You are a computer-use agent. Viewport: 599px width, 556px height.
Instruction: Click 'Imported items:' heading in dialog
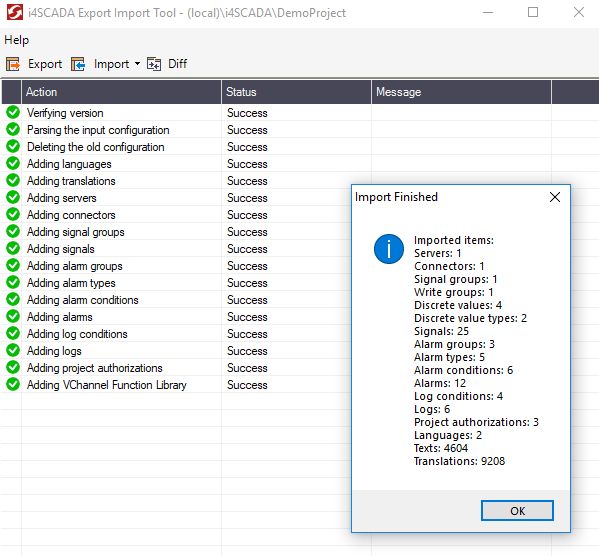[454, 240]
